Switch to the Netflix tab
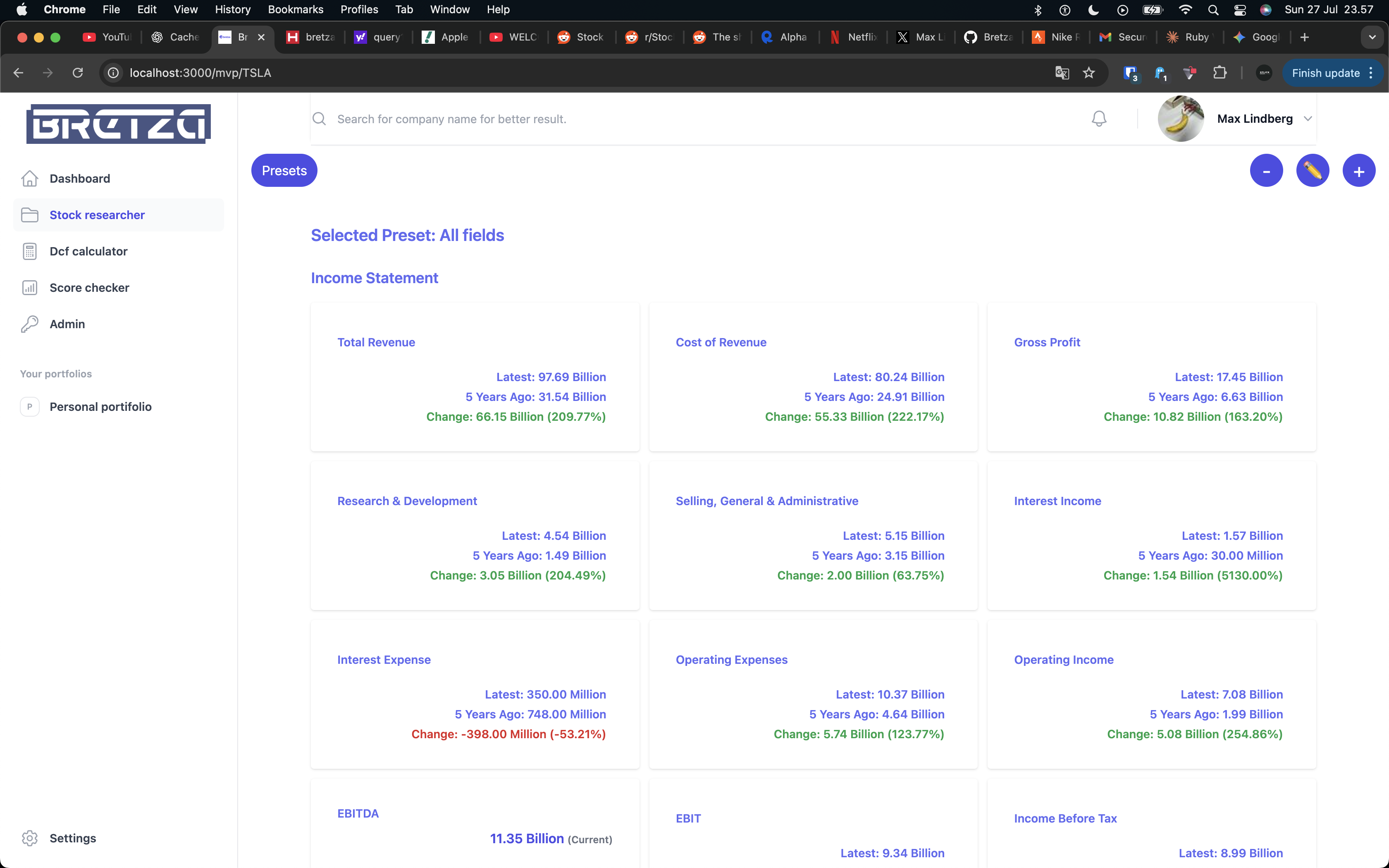1389x868 pixels. pos(854,37)
